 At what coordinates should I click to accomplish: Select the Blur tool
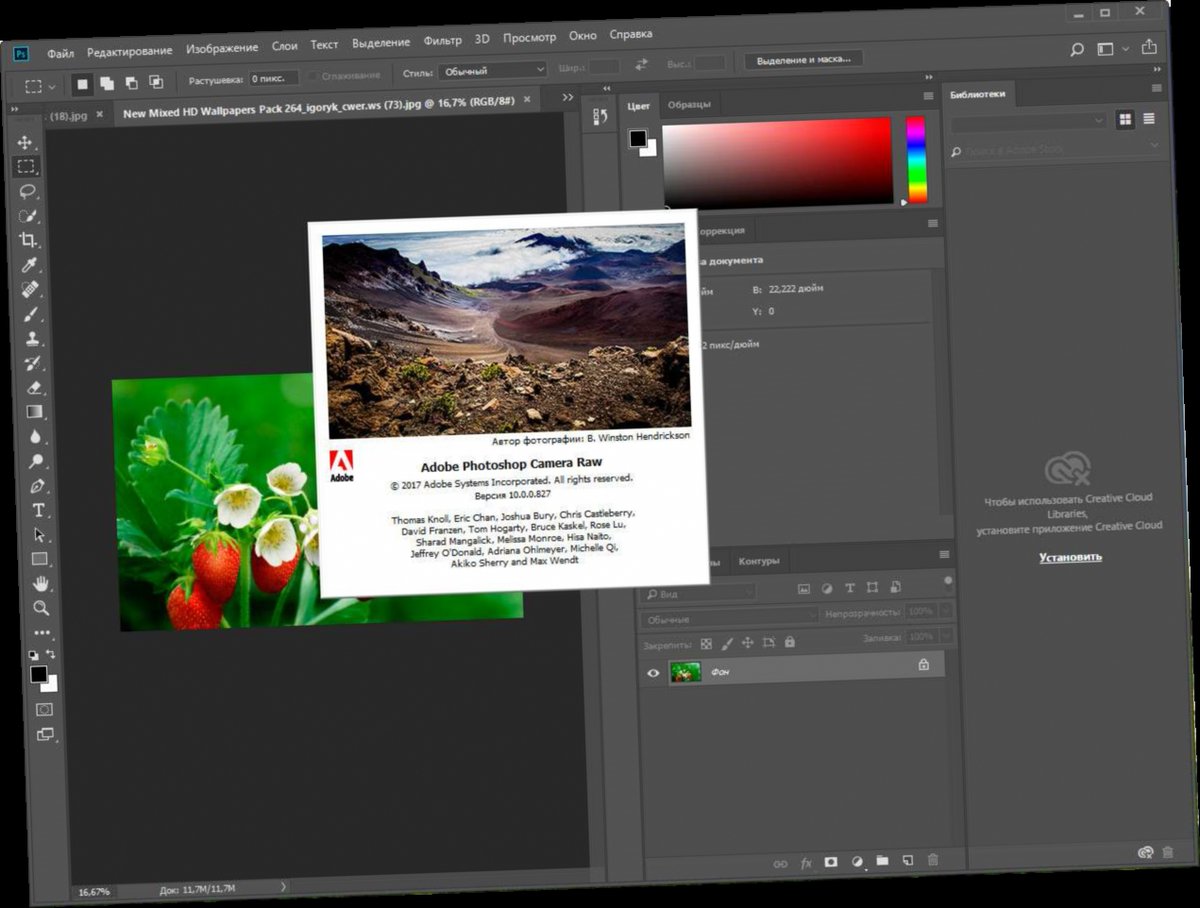[x=36, y=436]
